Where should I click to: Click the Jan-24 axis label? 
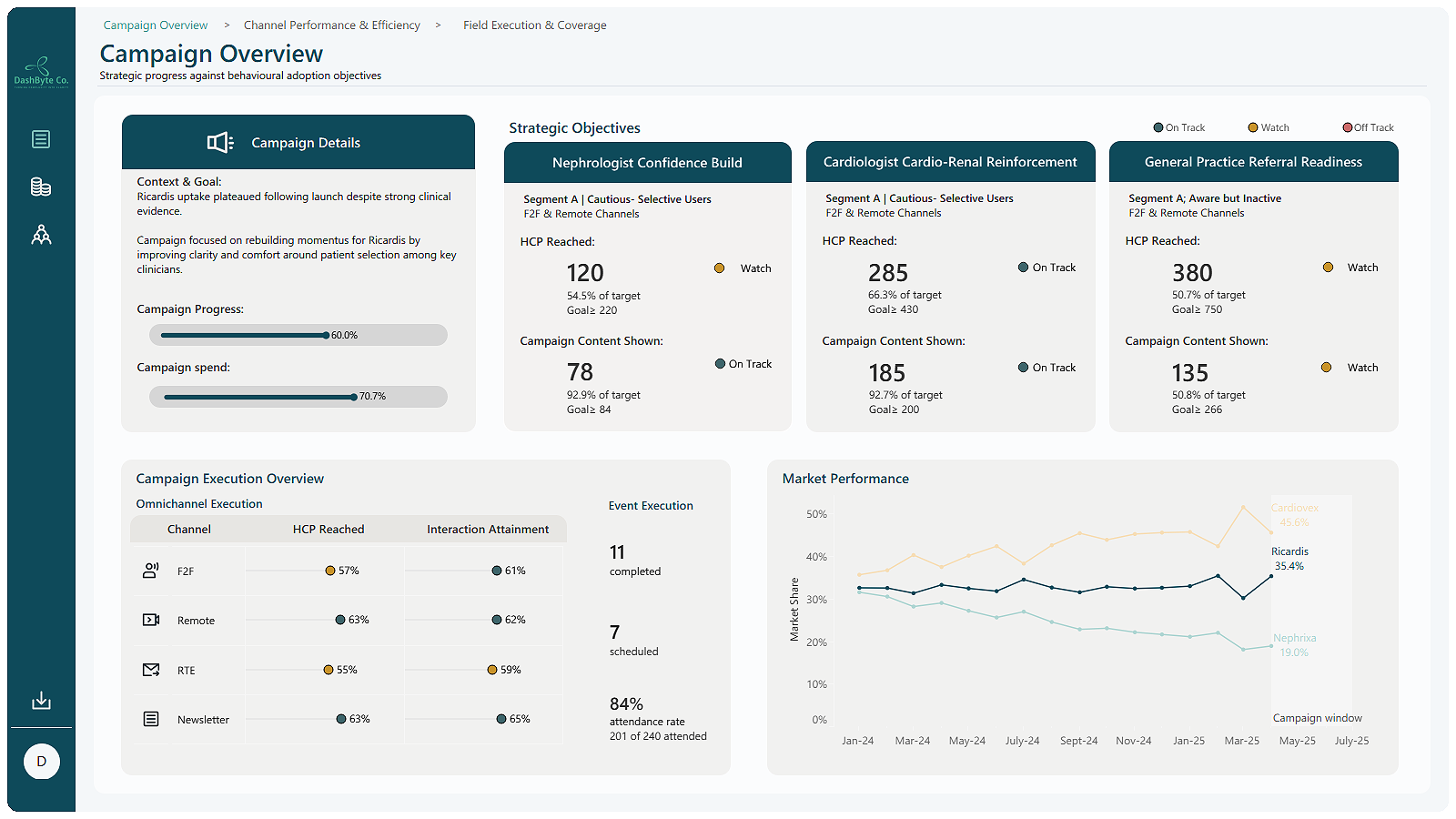[x=857, y=741]
